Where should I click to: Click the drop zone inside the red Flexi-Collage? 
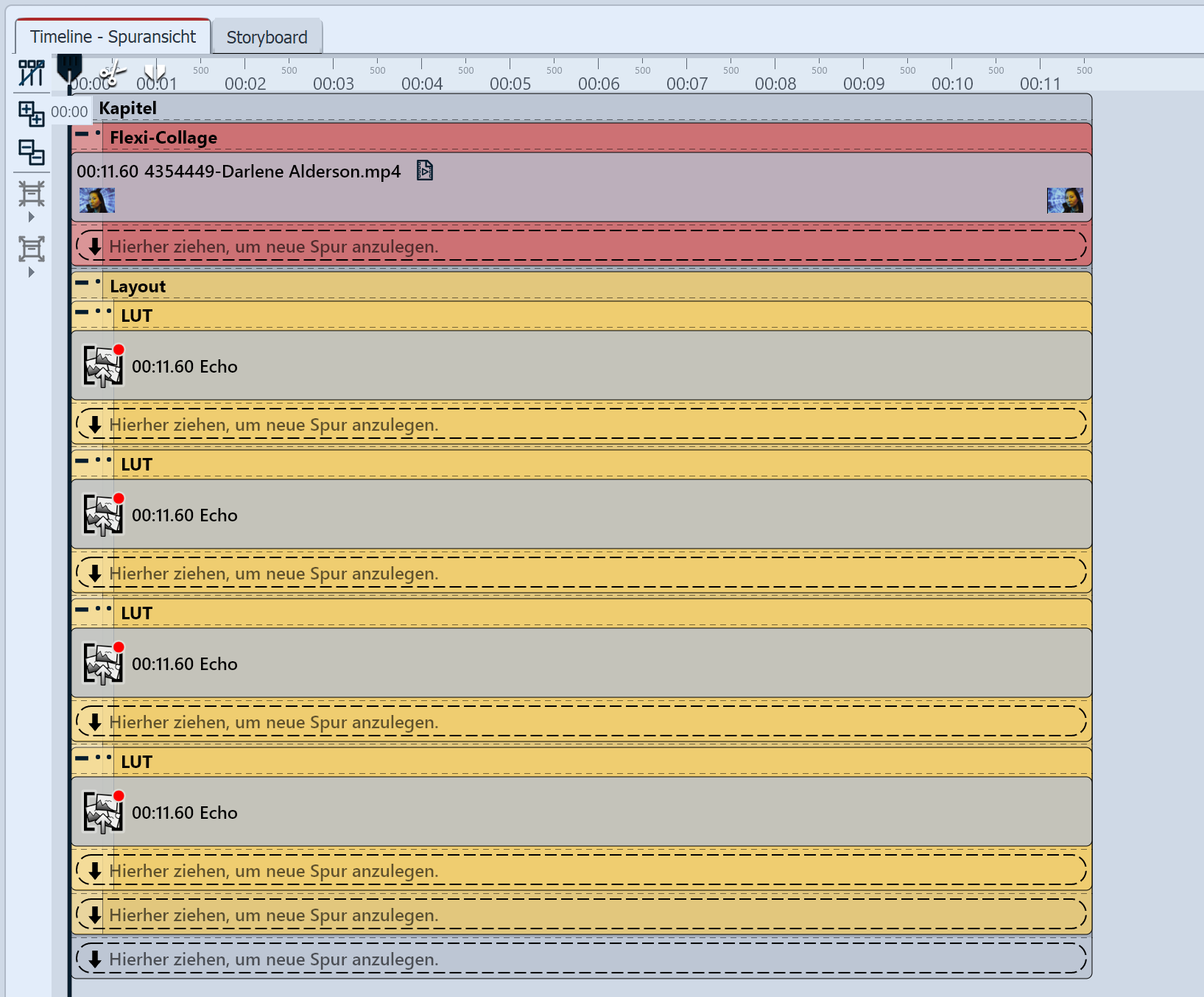[x=582, y=246]
